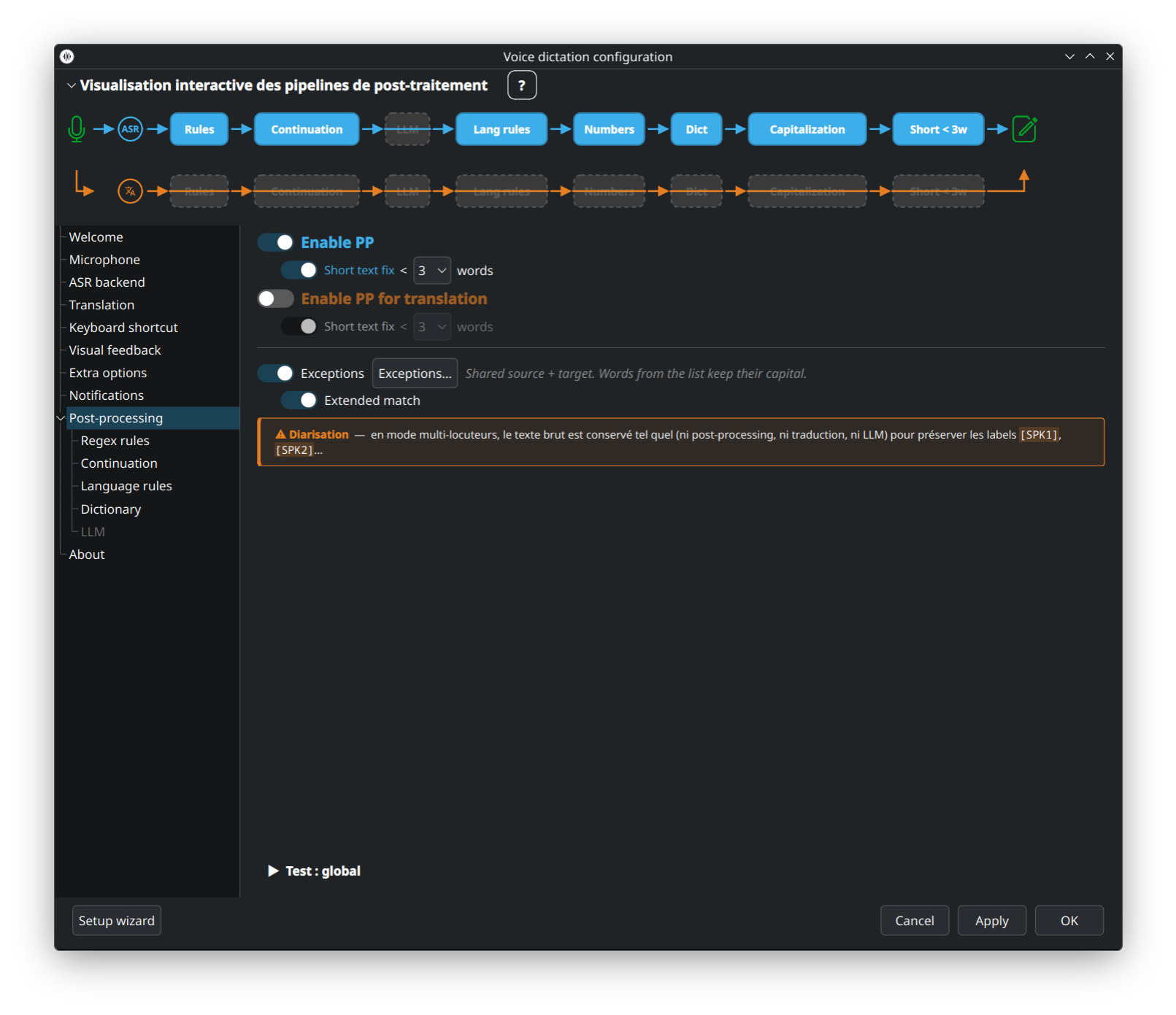Click the ASR circle icon
1176x1015 pixels.
click(x=130, y=129)
